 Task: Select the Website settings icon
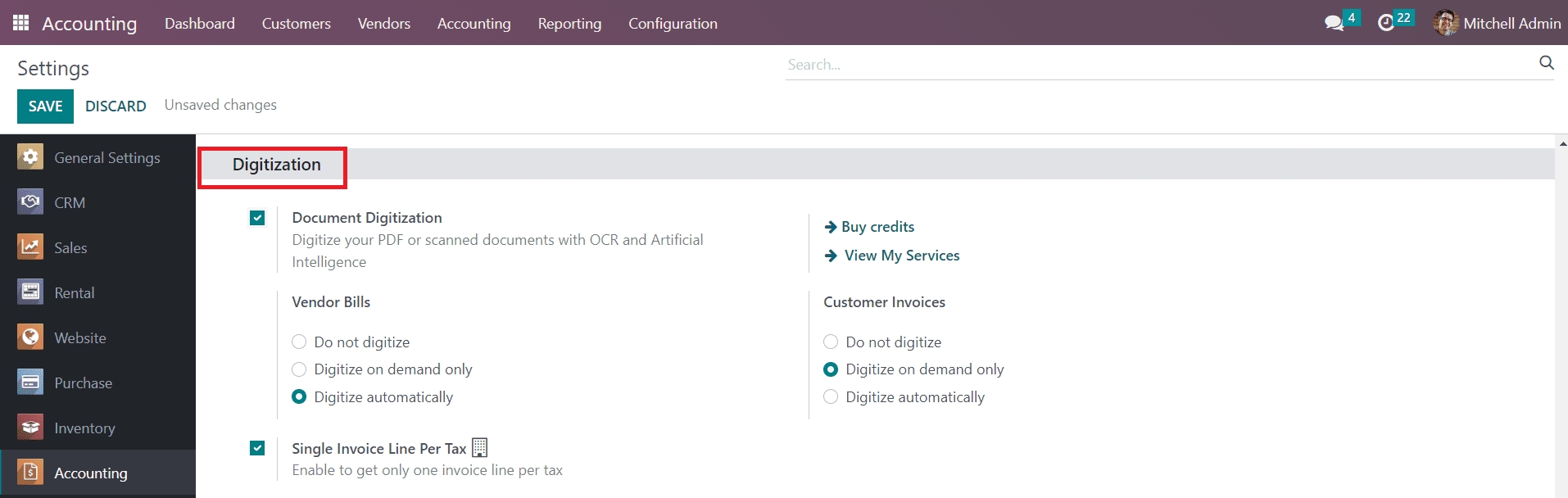point(30,337)
